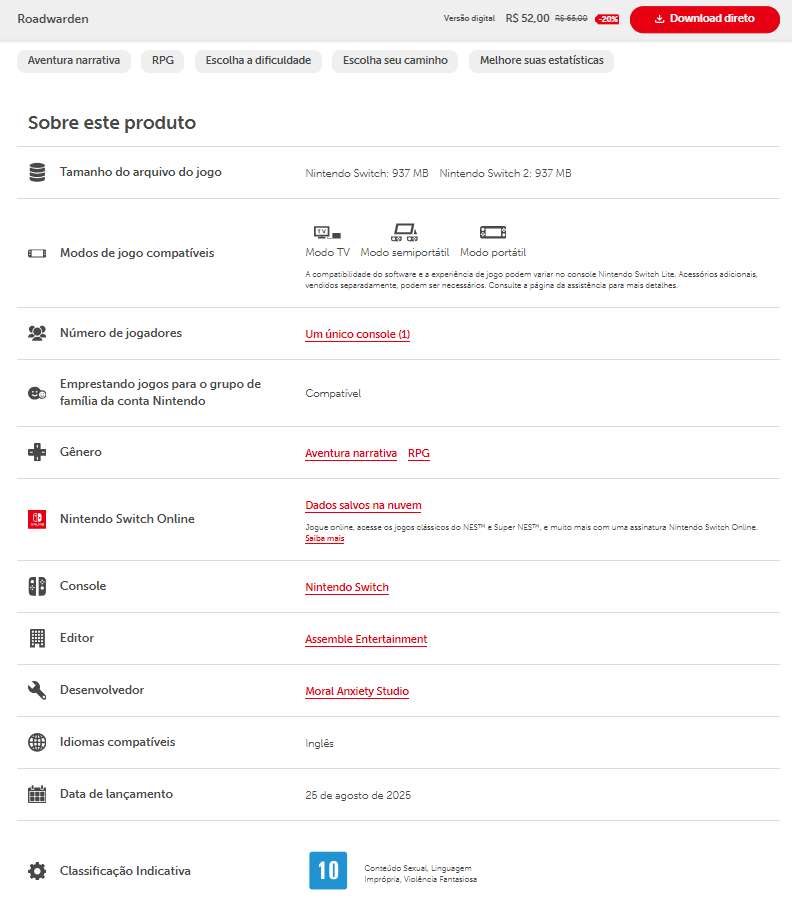Click the handheld mode (portátil) icon
The image size is (792, 905).
(493, 232)
